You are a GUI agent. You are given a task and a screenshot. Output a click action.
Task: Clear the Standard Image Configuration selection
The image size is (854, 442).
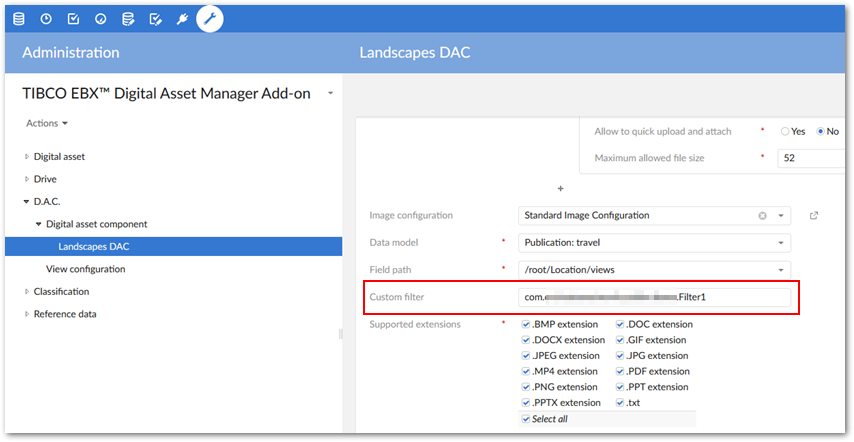coord(762,216)
